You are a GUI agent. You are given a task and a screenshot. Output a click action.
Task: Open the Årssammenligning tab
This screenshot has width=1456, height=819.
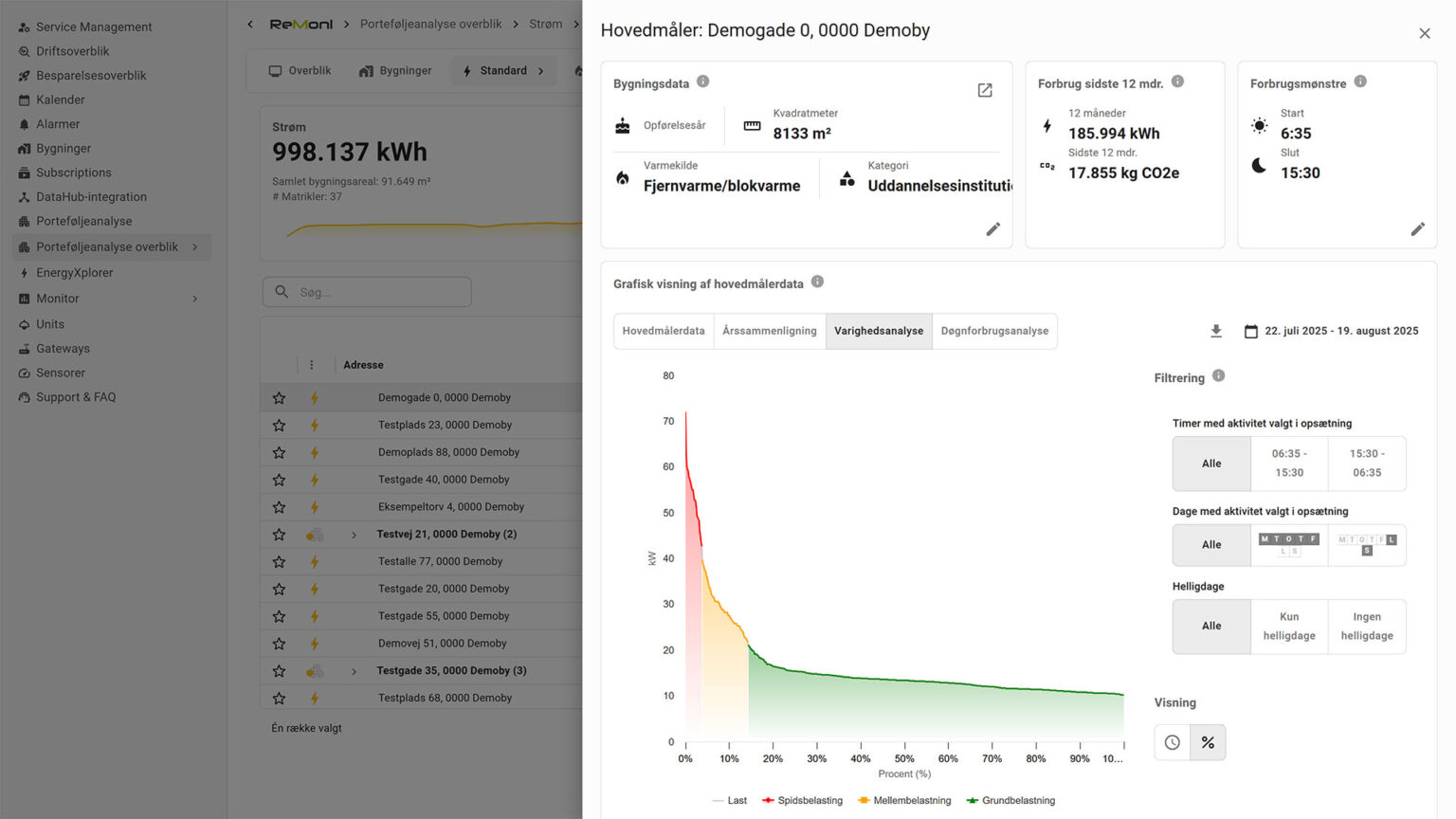point(769,331)
